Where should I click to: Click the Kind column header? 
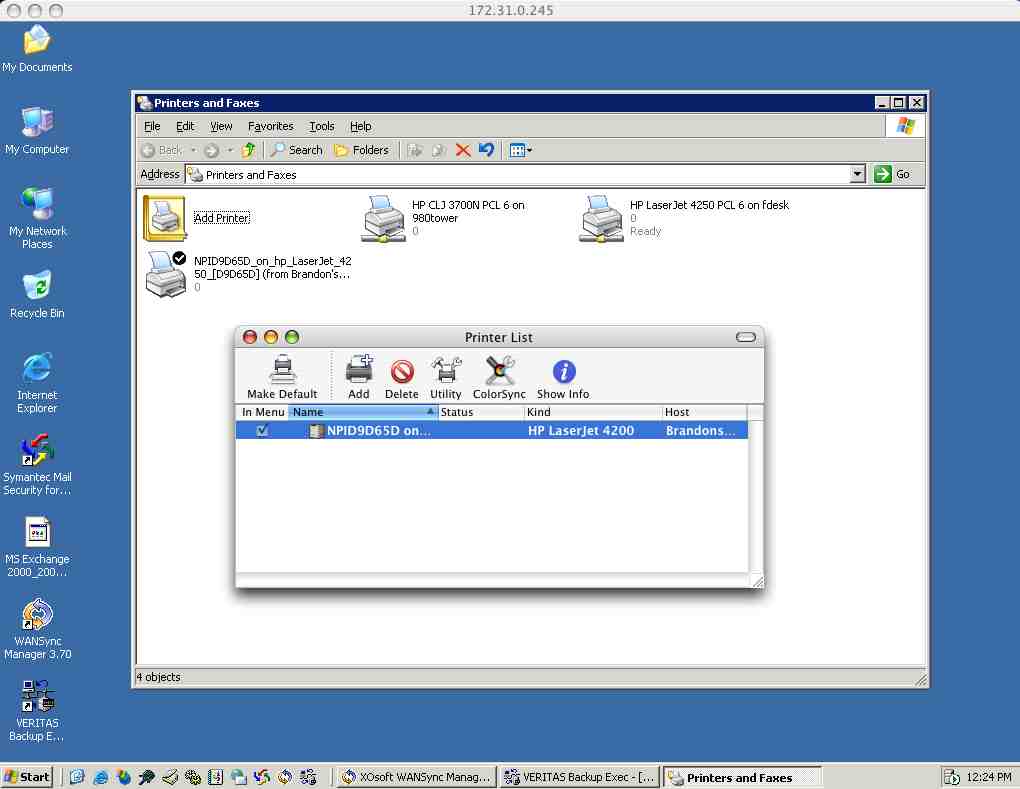[593, 412]
